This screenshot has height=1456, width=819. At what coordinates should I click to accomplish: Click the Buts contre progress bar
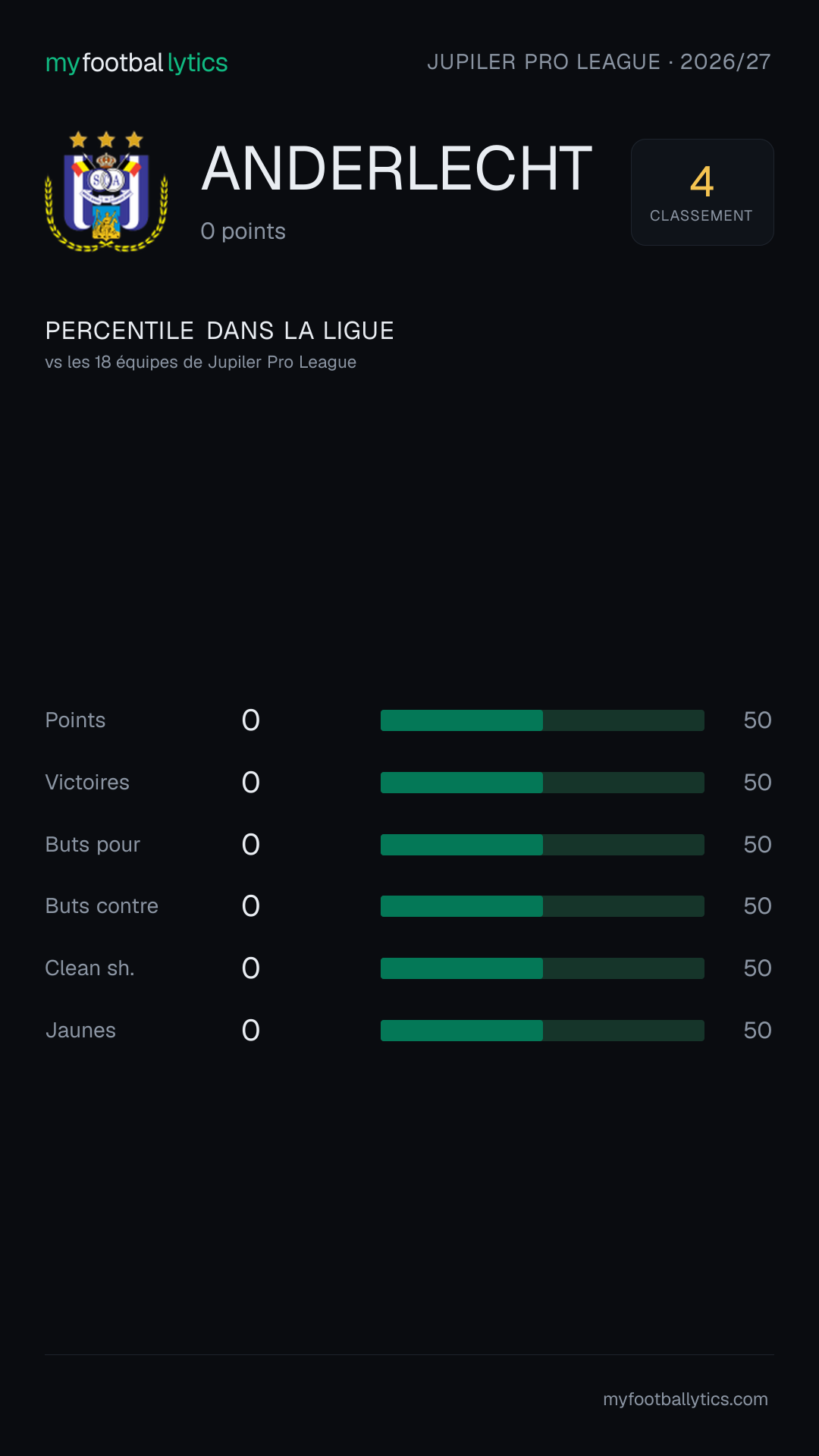pos(542,906)
